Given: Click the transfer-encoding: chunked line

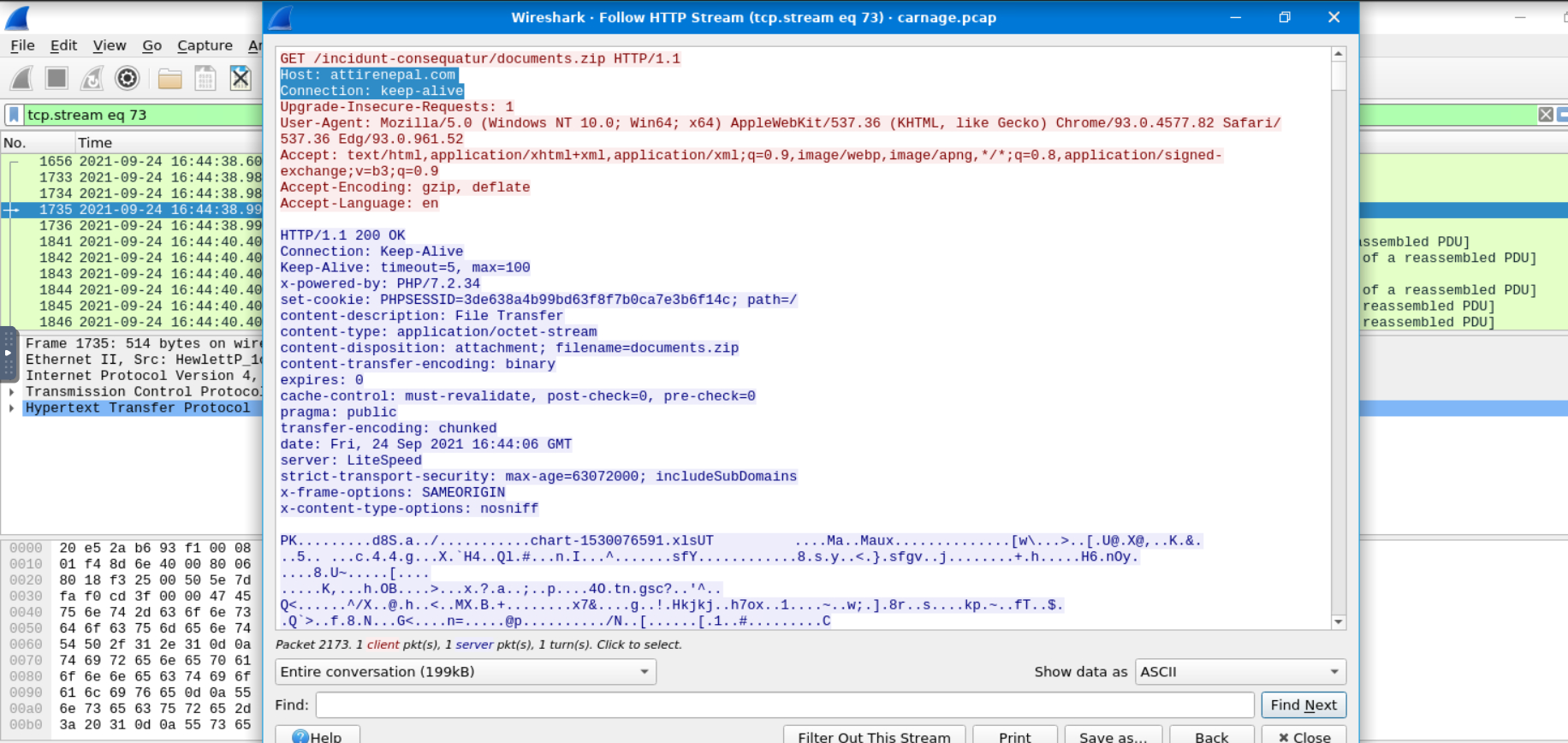Looking at the screenshot, I should click(389, 428).
